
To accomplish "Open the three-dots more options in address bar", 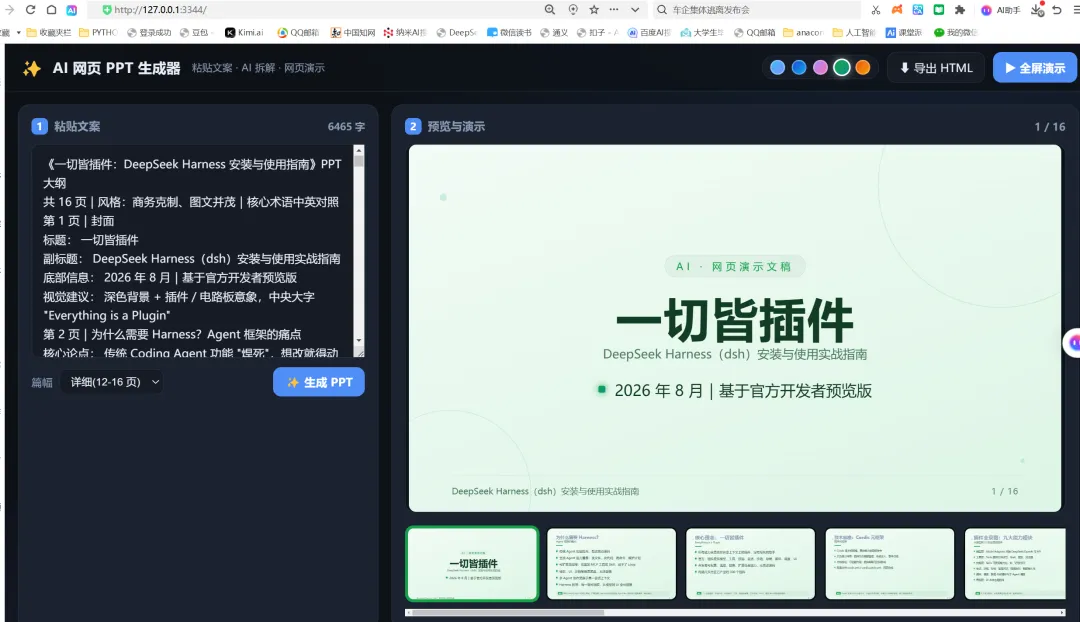I will pos(614,10).
